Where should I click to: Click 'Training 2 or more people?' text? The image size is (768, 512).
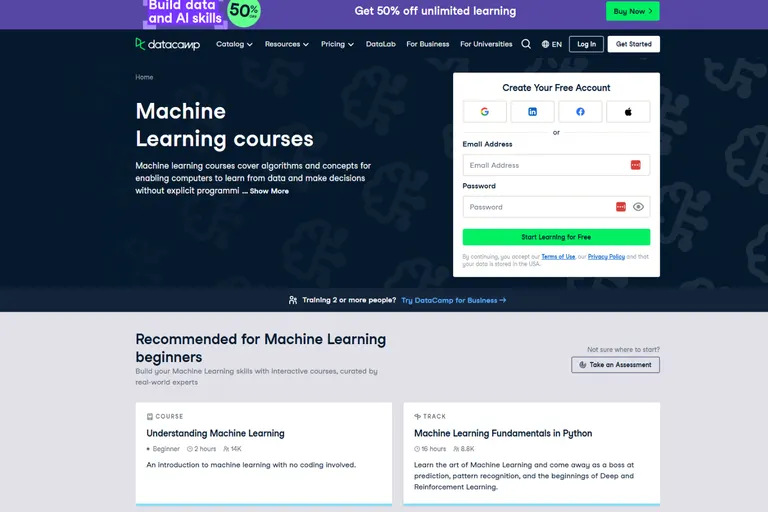pyautogui.click(x=349, y=300)
